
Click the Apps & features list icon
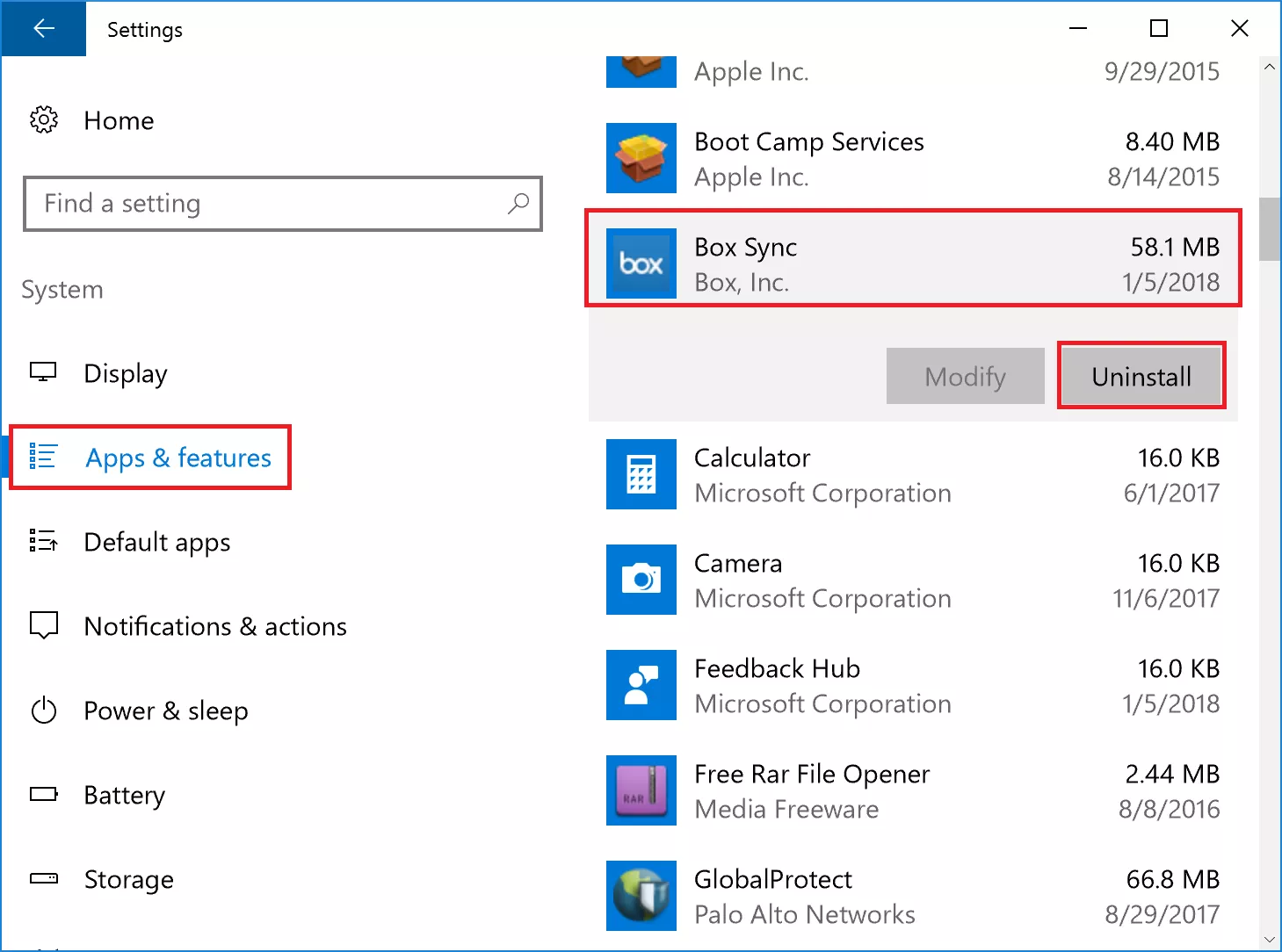tap(43, 457)
